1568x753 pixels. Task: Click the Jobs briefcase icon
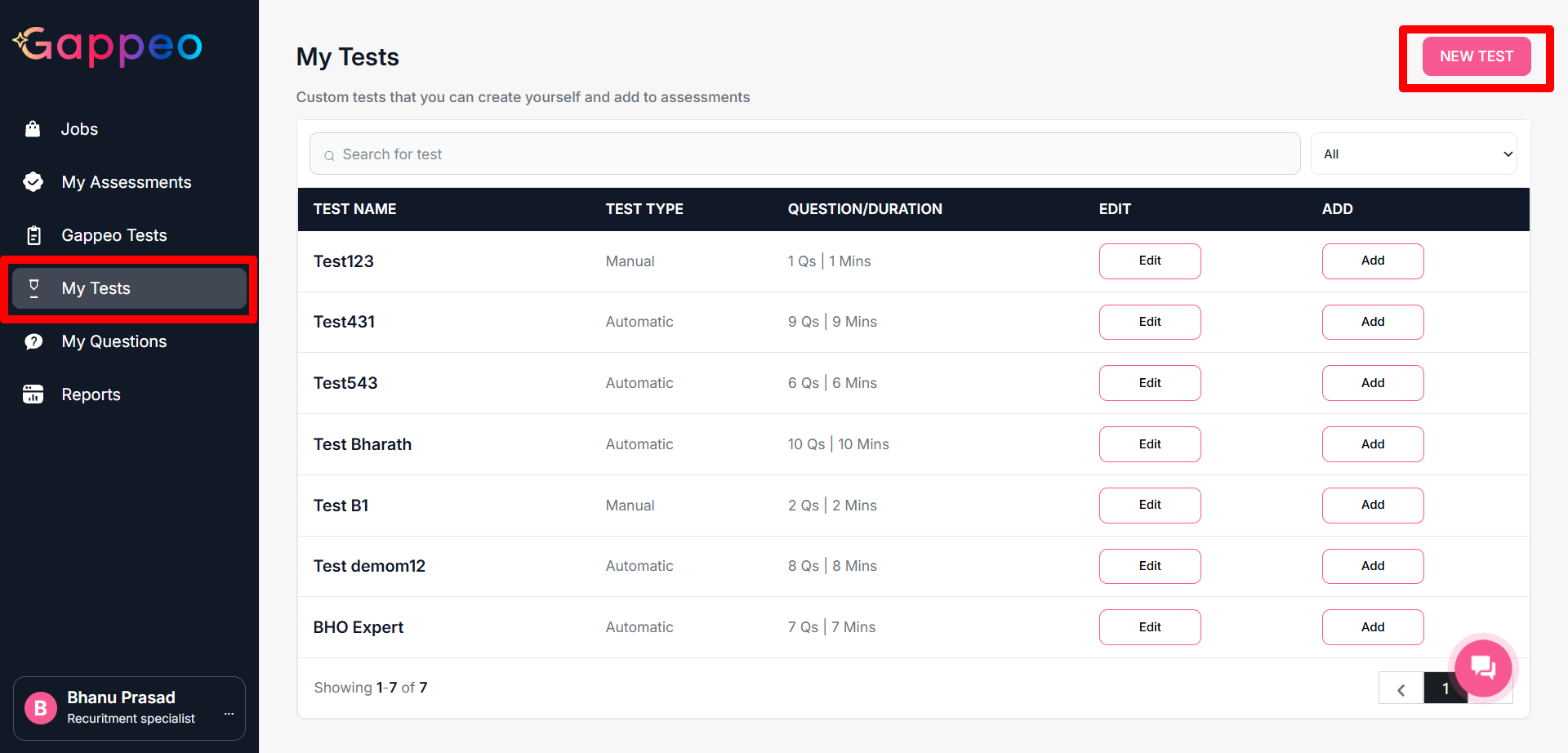[x=33, y=129]
